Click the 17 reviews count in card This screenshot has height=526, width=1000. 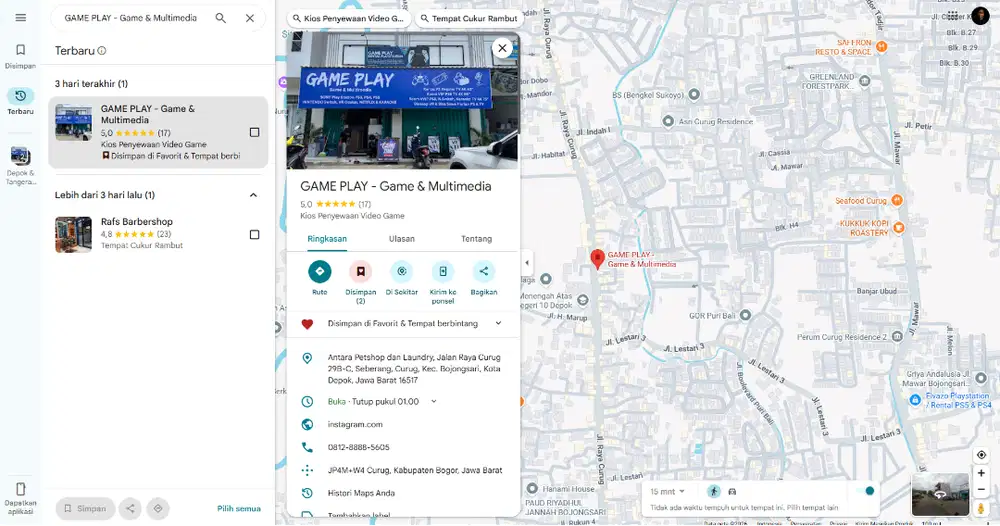[x=364, y=205]
